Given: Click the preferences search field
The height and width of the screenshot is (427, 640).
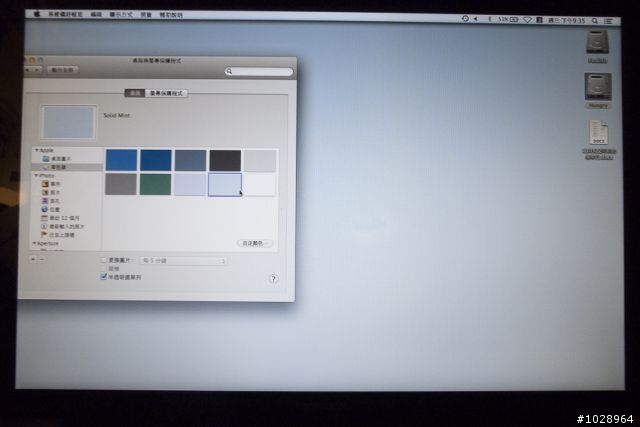Looking at the screenshot, I should (x=259, y=71).
